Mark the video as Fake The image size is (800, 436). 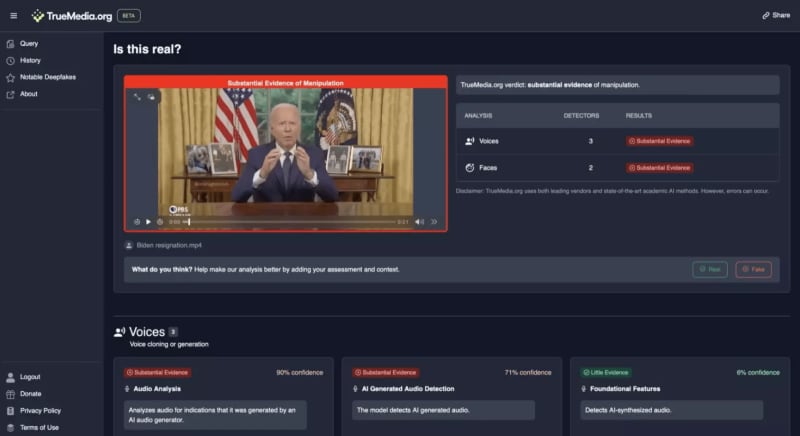753,269
